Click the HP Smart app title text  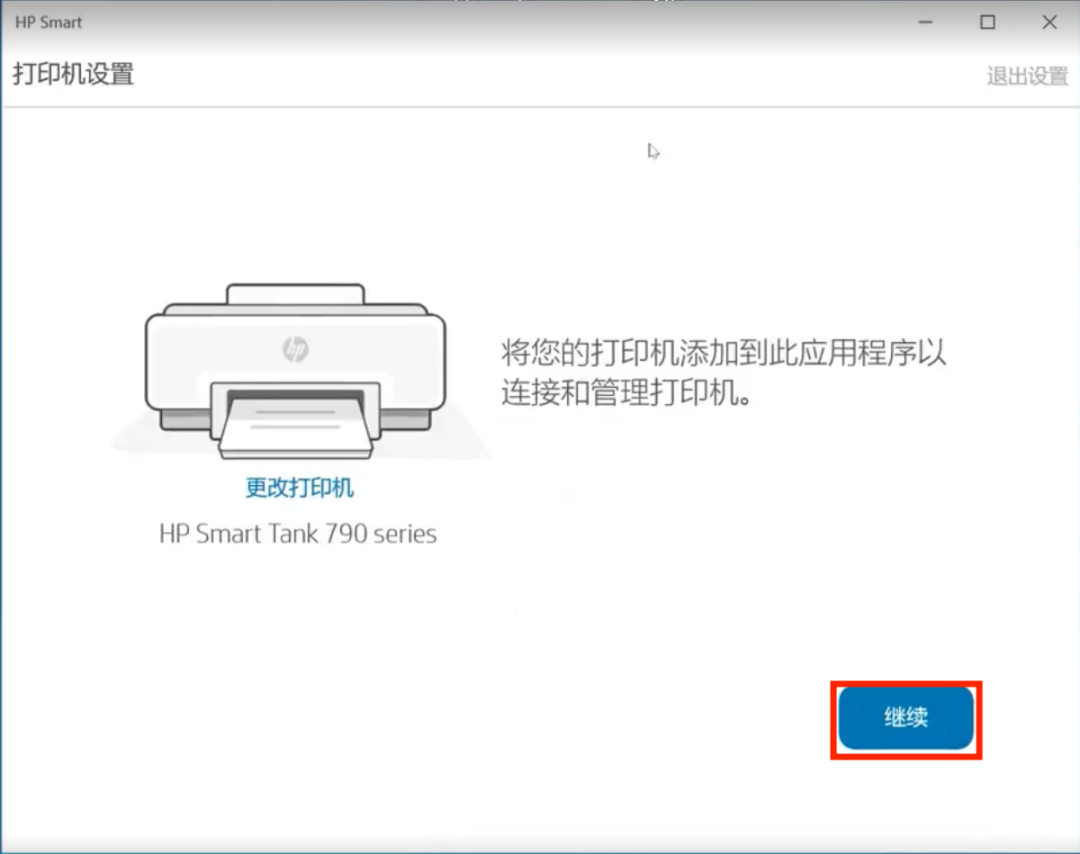click(x=49, y=21)
